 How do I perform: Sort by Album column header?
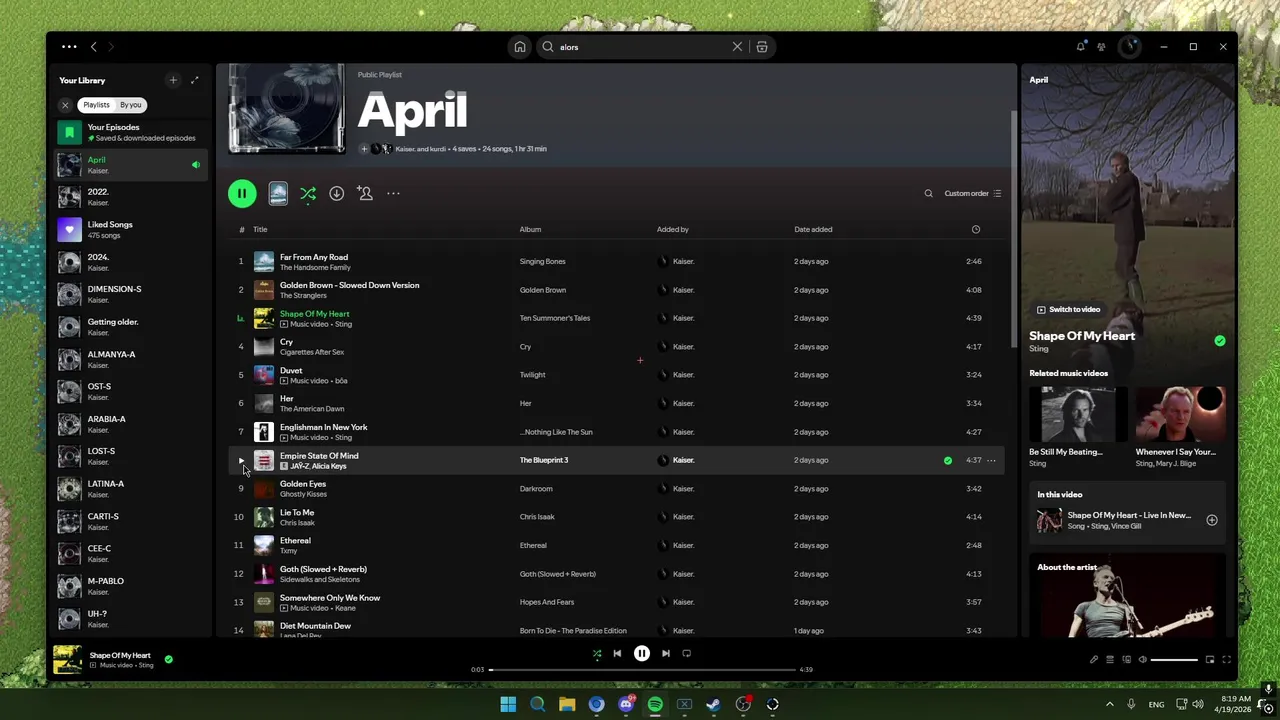click(530, 229)
